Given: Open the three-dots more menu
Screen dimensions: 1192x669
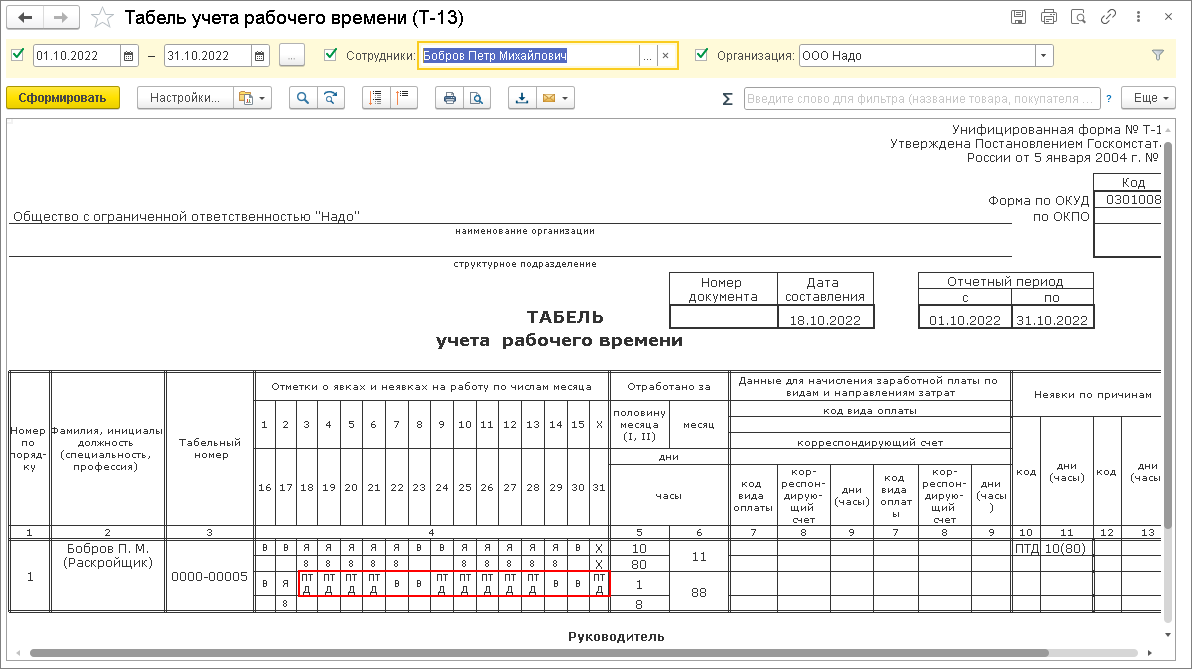Looking at the screenshot, I should (x=1138, y=17).
